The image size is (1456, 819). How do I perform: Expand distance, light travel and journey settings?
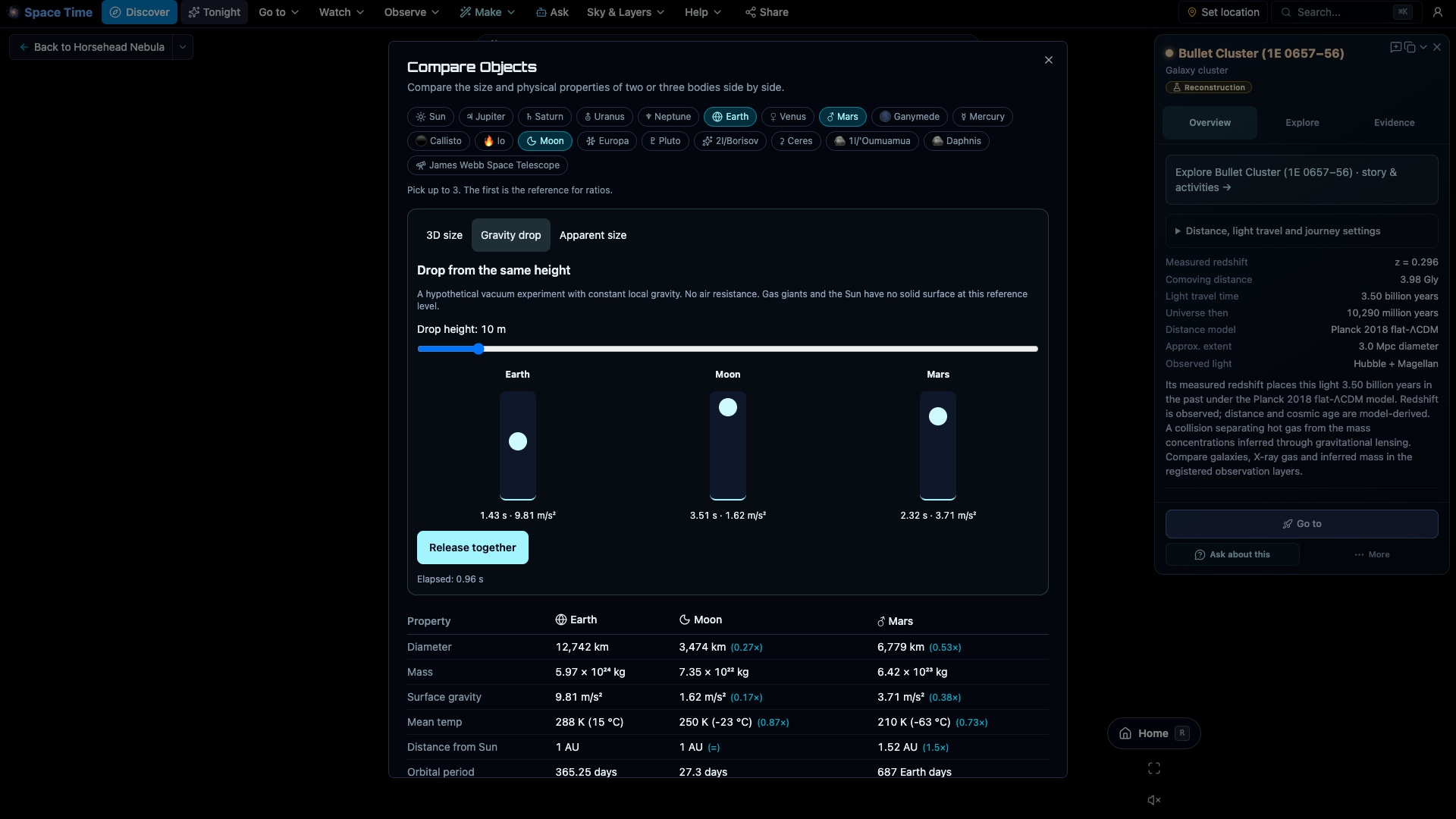pyautogui.click(x=1301, y=231)
